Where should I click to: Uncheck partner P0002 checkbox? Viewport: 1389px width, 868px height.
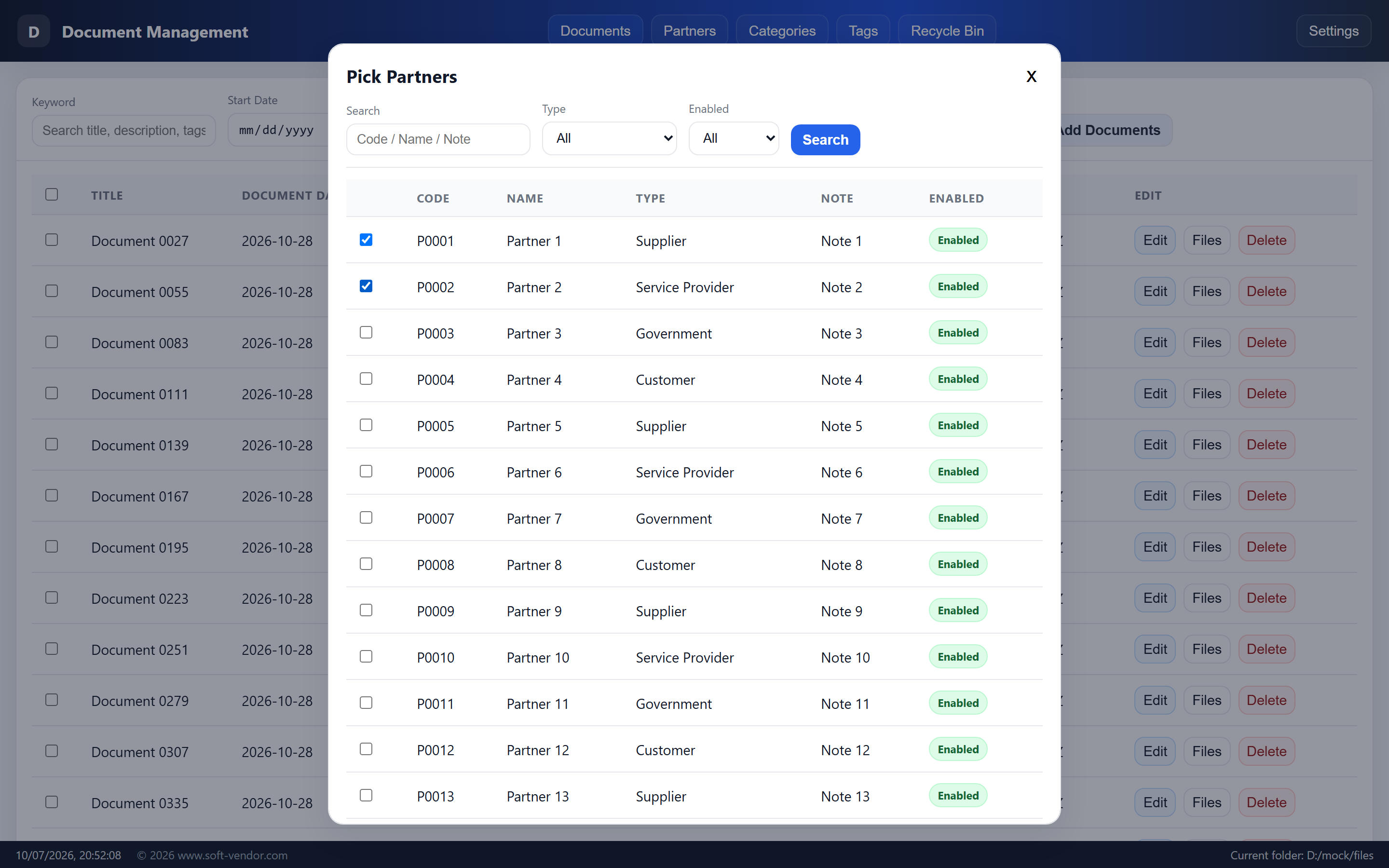pyautogui.click(x=366, y=286)
